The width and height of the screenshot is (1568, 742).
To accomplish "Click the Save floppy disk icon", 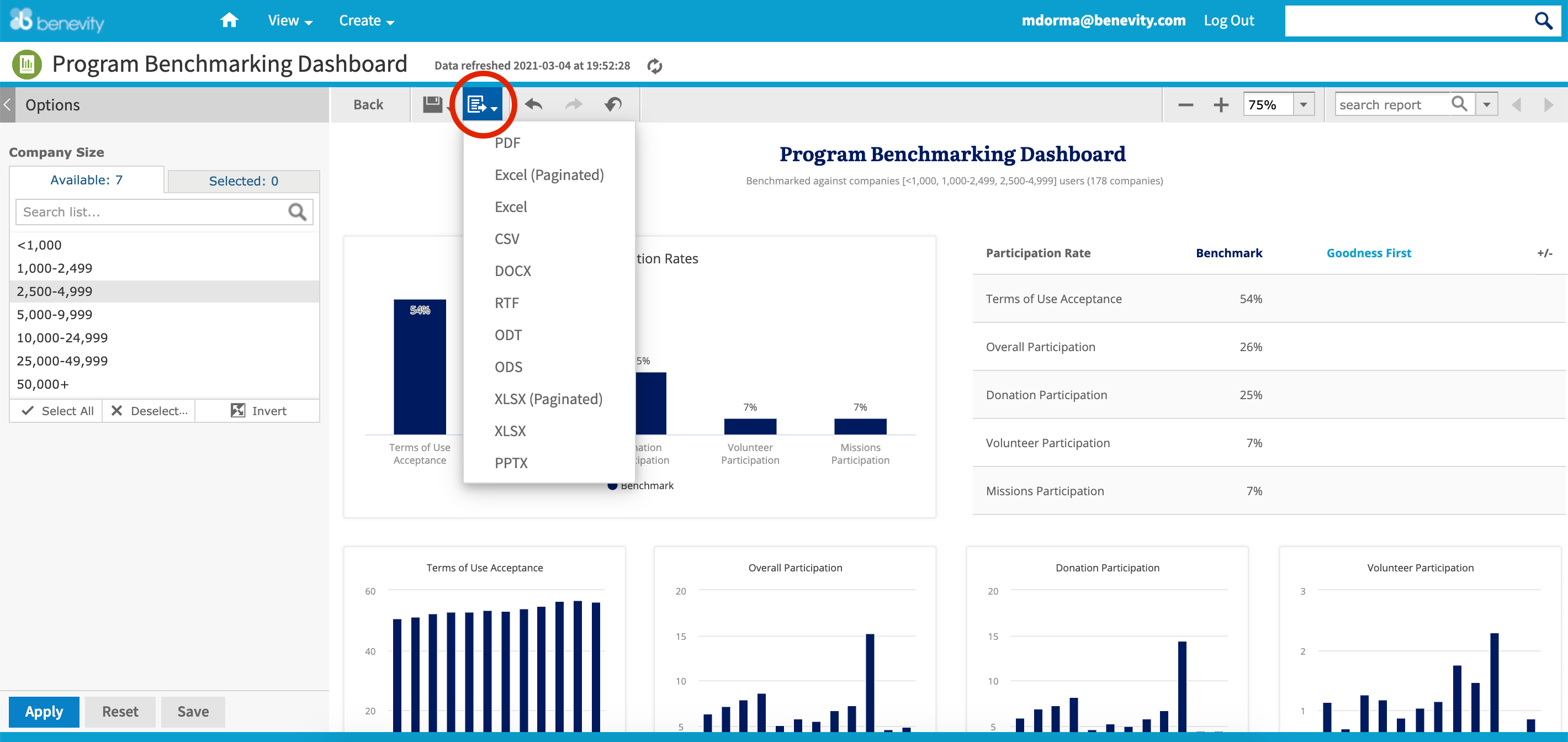I will (433, 105).
